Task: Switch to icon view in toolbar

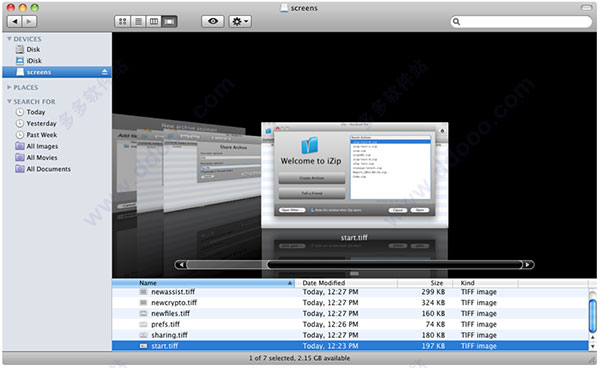Action: click(122, 21)
